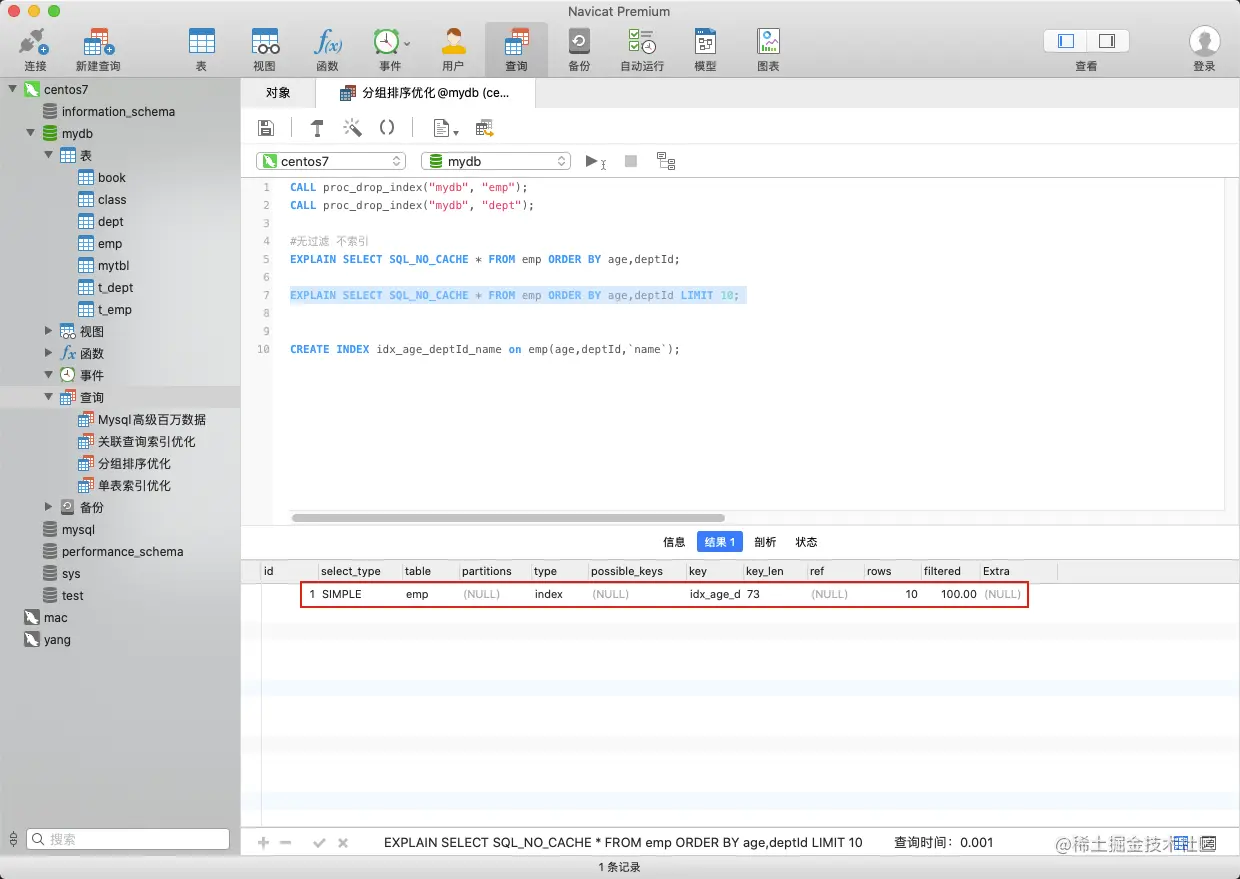The width and height of the screenshot is (1240, 879).
Task: Open the centos7 connection dropdown
Action: pyautogui.click(x=331, y=161)
